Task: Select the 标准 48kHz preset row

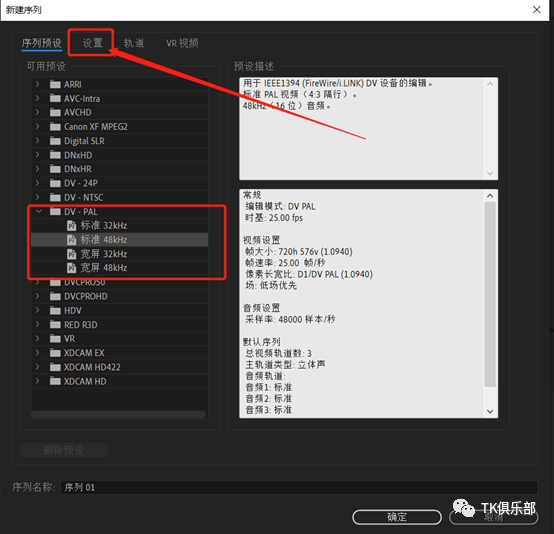Action: pyautogui.click(x=119, y=240)
